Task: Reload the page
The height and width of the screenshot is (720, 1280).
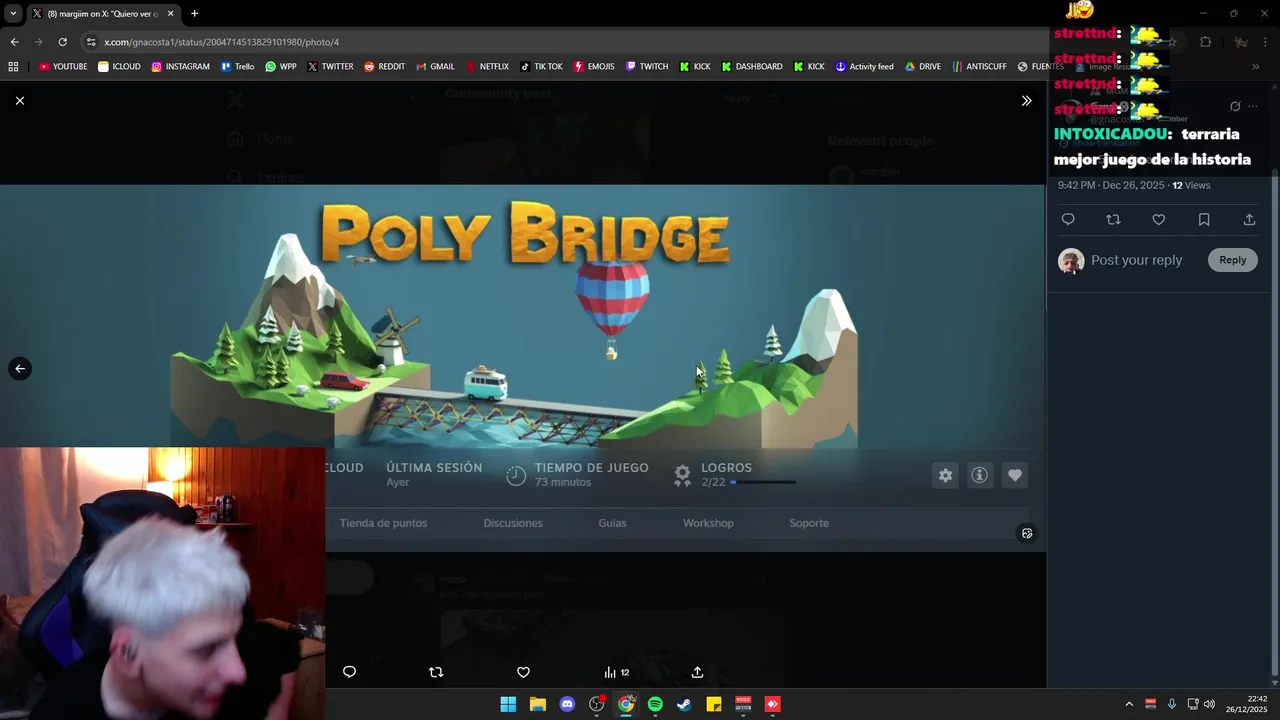Action: tap(62, 42)
